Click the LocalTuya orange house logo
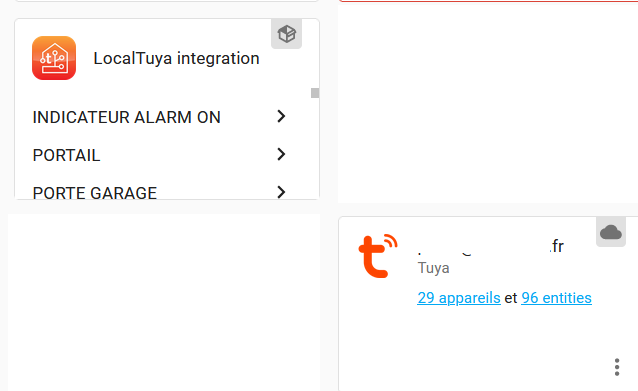This screenshot has height=391, width=638. point(54,58)
